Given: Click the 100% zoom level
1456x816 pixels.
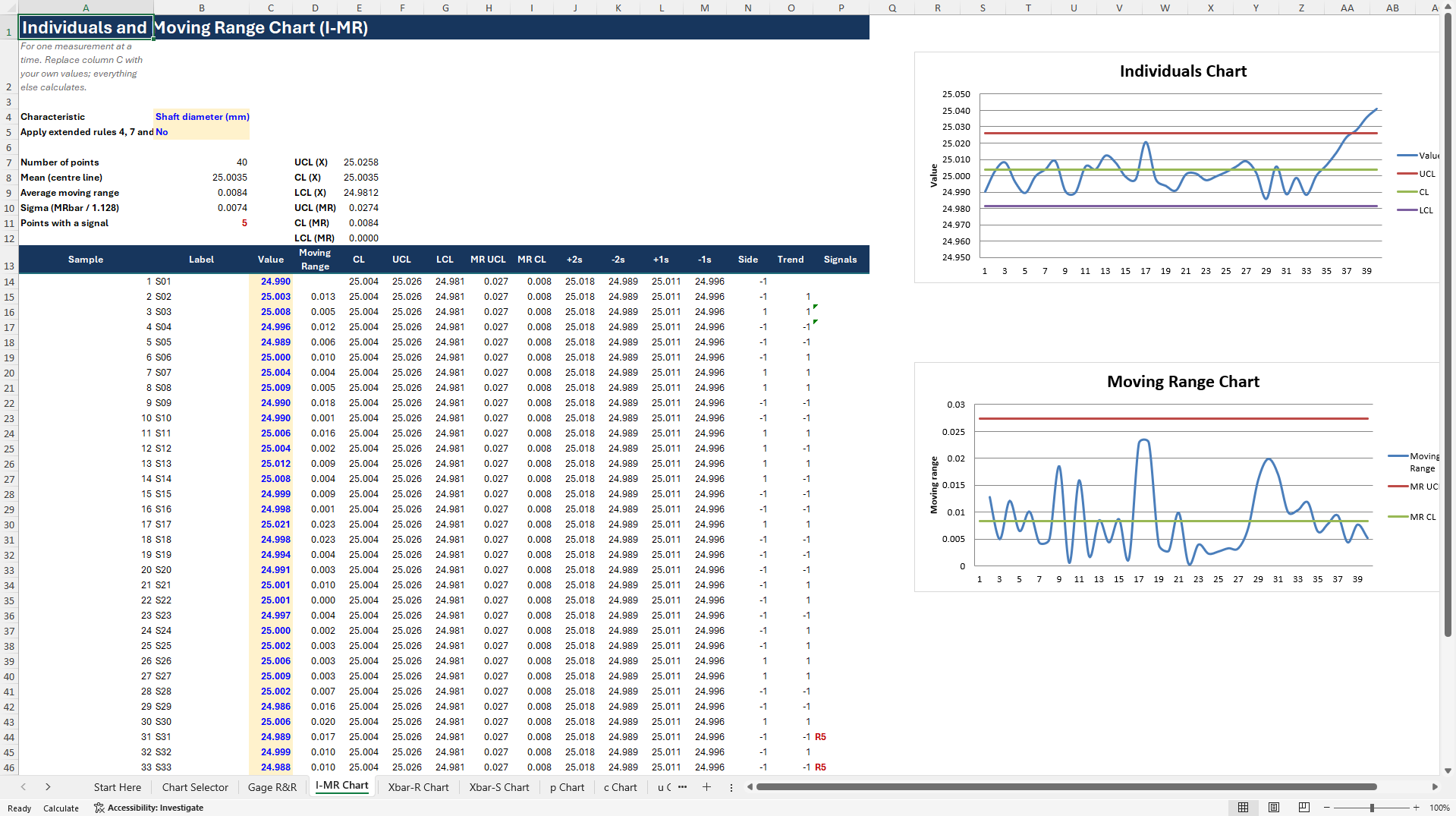Looking at the screenshot, I should pyautogui.click(x=1439, y=808).
